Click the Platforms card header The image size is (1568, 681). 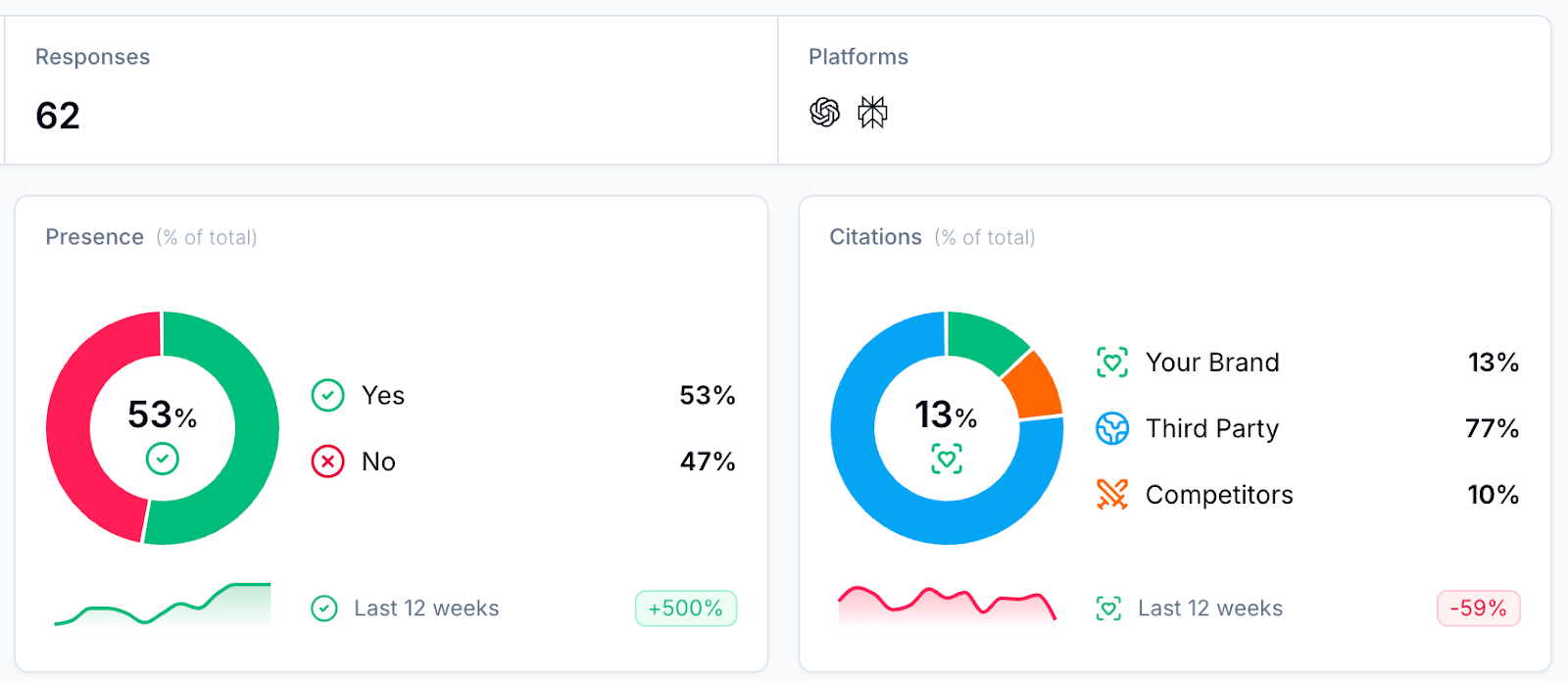857,57
